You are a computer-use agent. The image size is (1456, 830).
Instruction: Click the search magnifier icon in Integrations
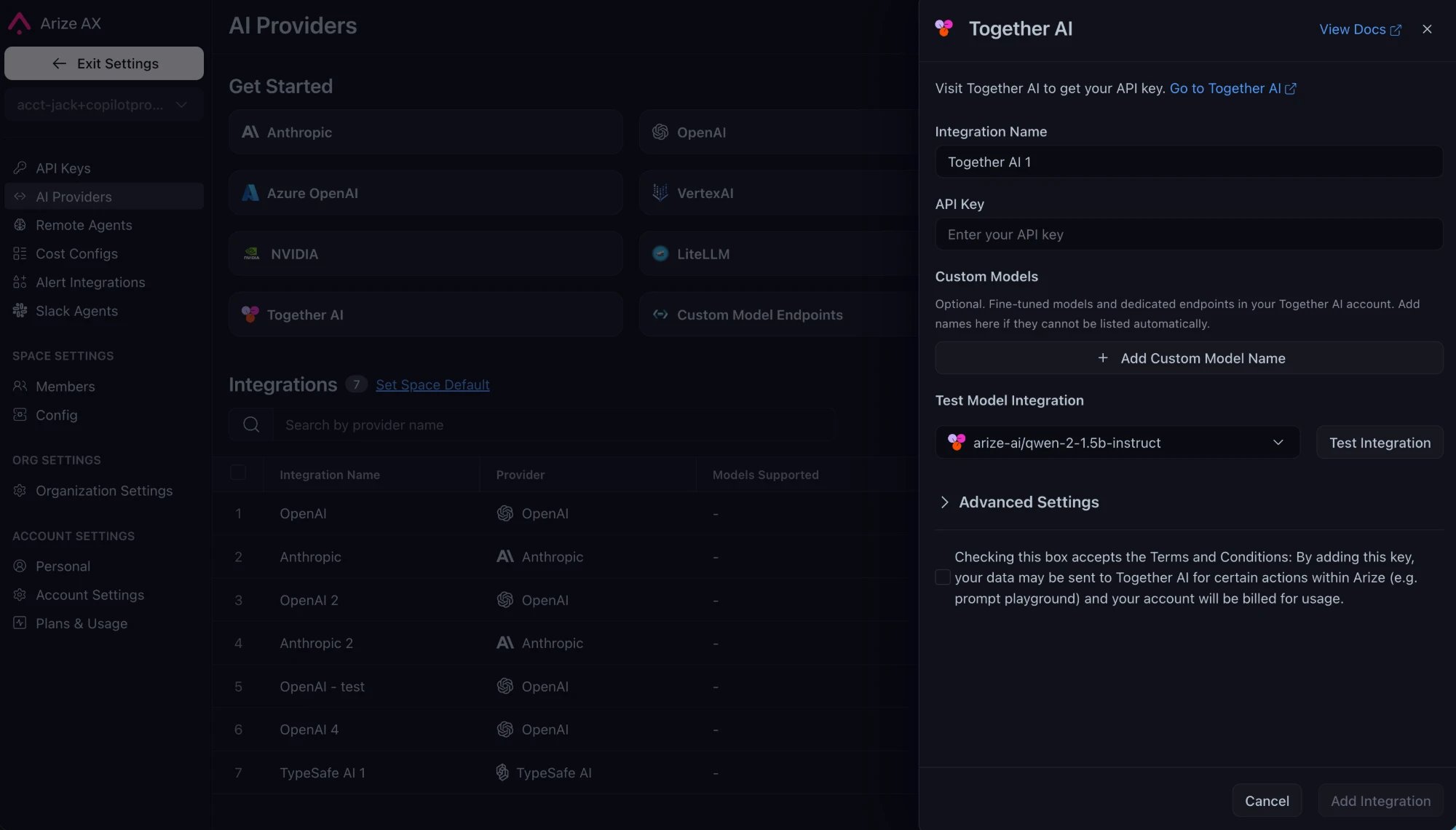251,424
